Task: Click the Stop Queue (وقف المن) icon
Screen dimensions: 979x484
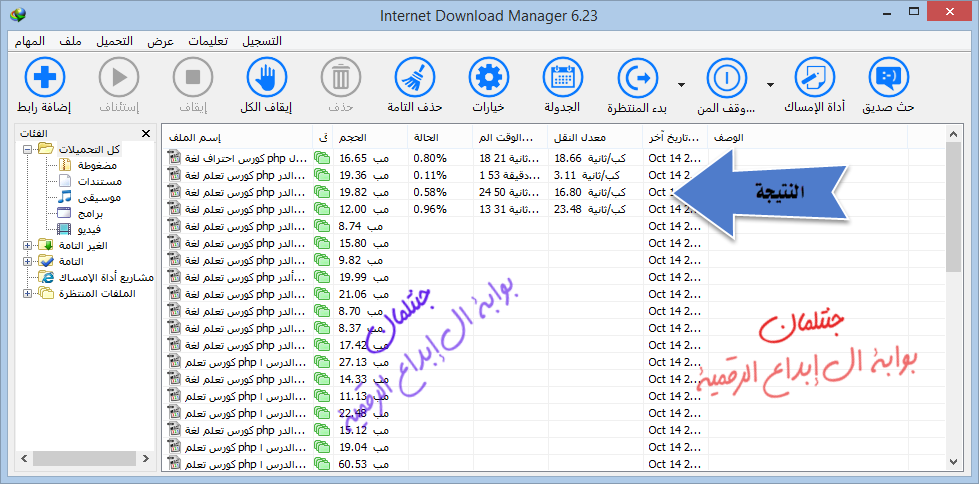Action: [x=725, y=77]
